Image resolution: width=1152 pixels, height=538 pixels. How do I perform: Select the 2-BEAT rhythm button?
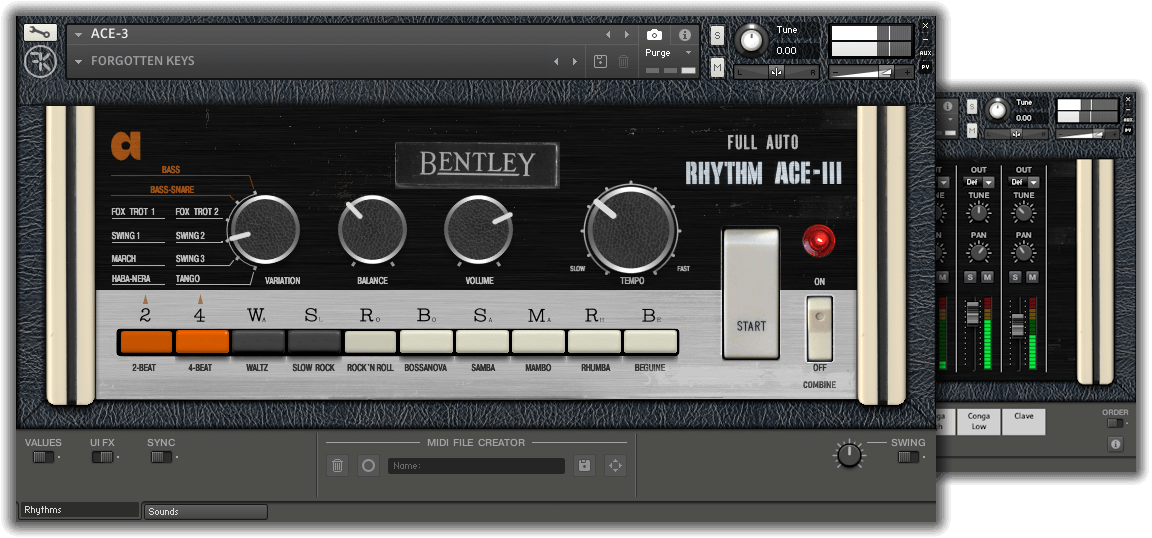tap(145, 342)
